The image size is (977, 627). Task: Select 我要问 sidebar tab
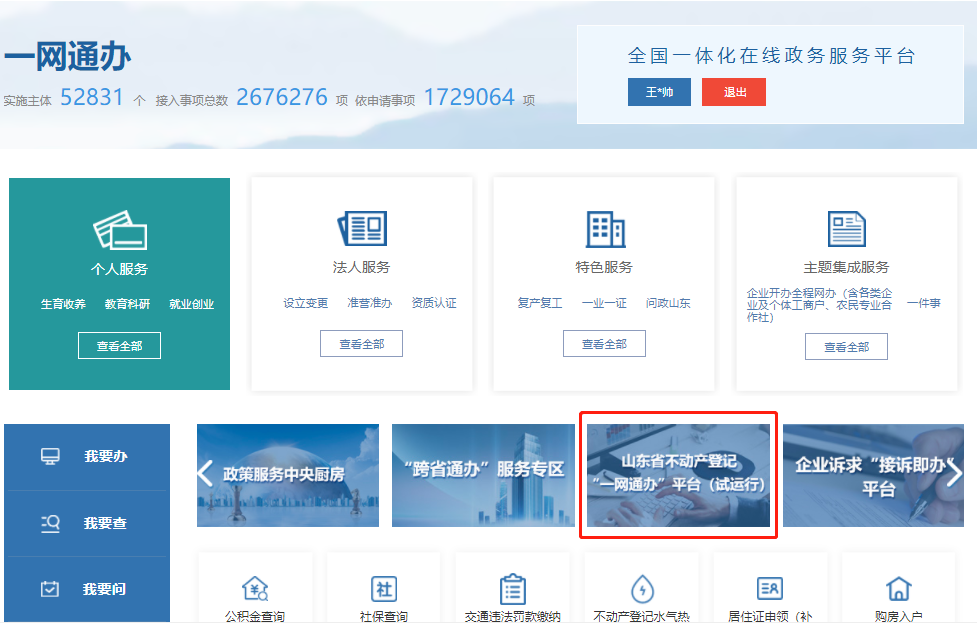point(87,589)
